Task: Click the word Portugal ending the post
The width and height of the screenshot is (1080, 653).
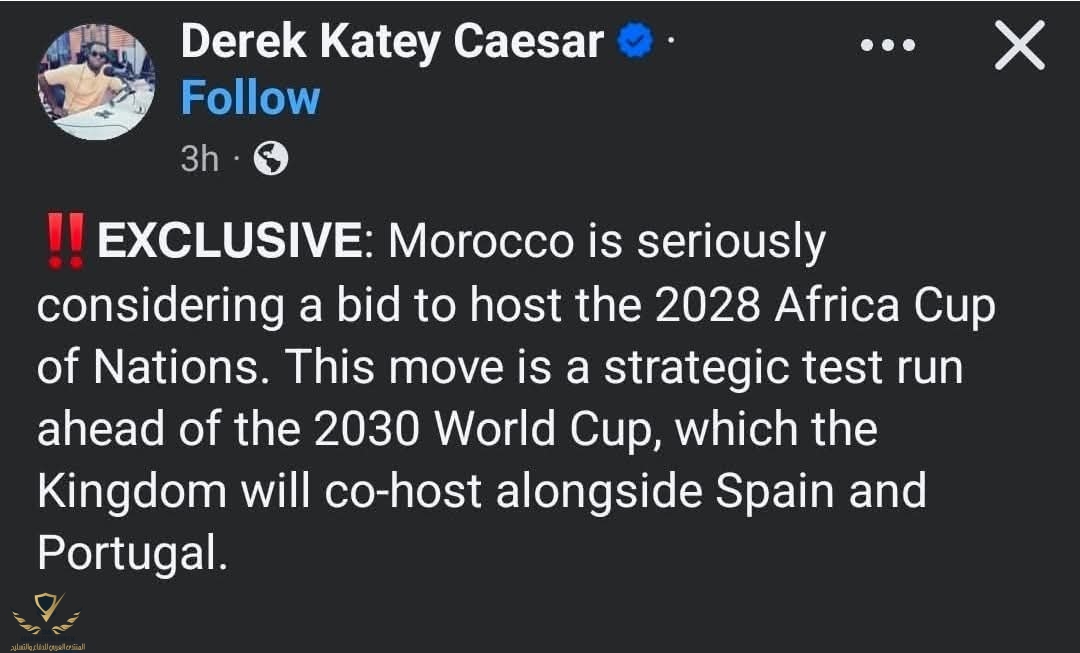Action: click(126, 553)
